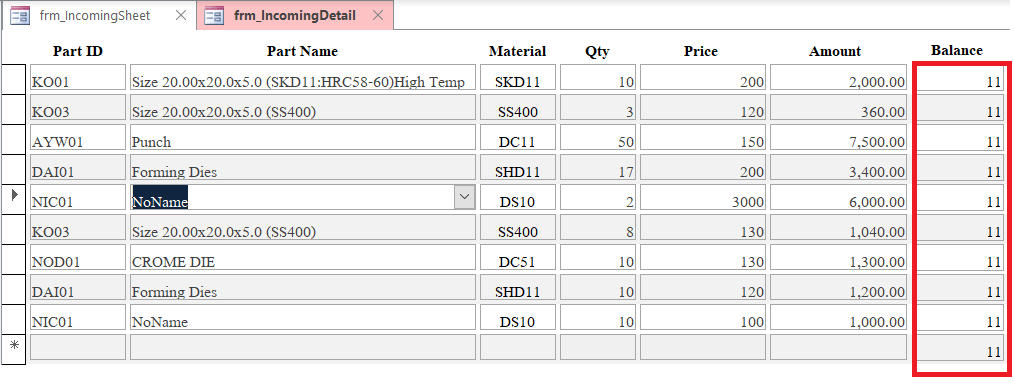1014x385 pixels.
Task: Switch to the frm_IncomingSheet tab
Action: tap(95, 16)
